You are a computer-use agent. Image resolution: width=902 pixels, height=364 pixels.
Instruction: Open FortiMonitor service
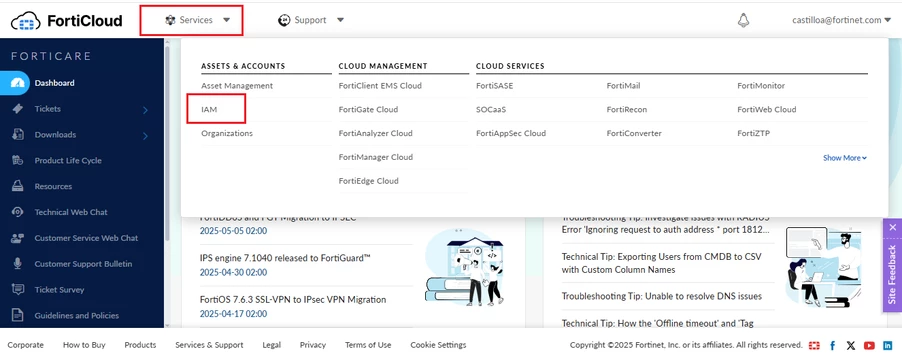pyautogui.click(x=761, y=86)
